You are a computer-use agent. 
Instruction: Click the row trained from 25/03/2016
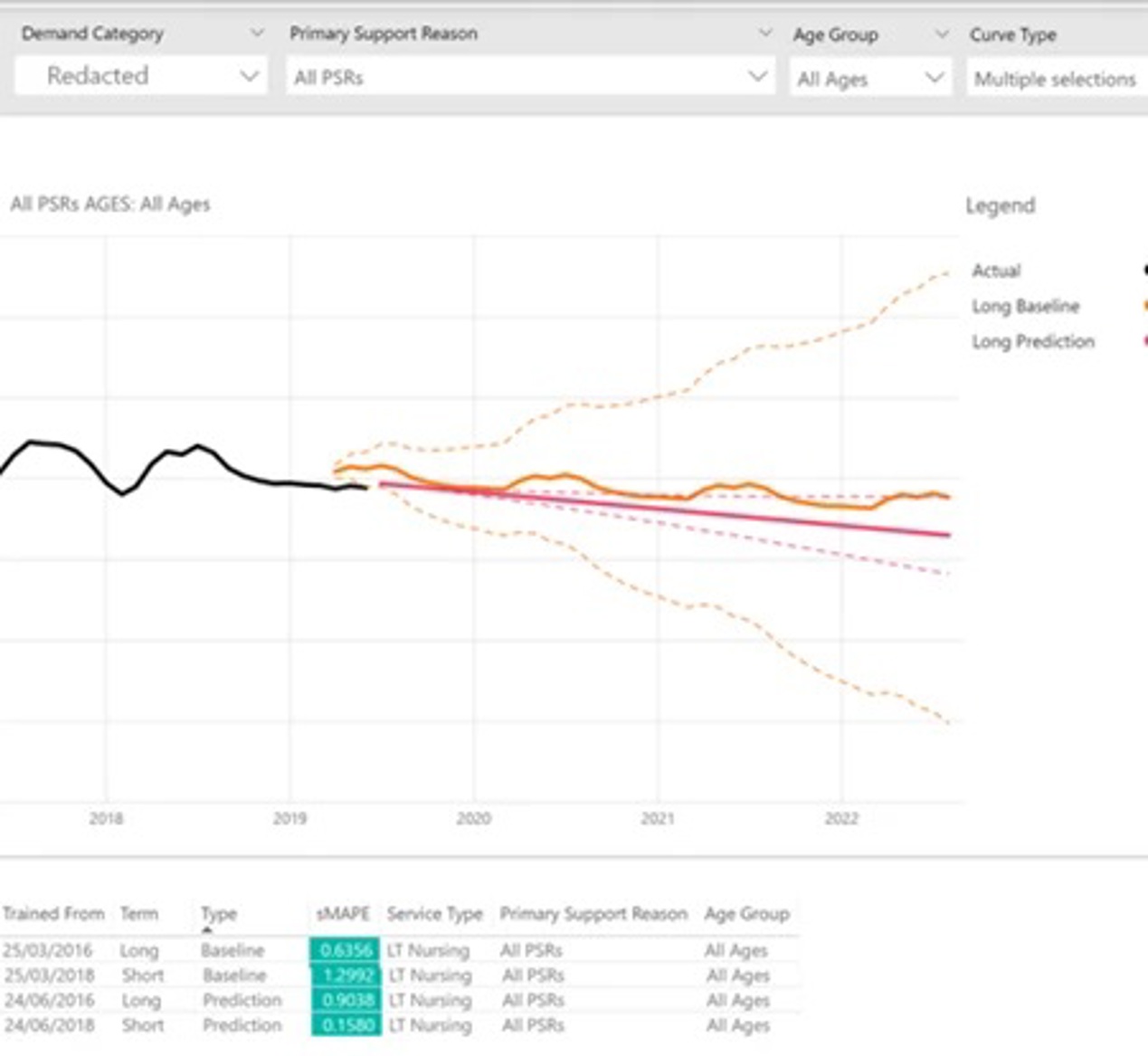coord(400,950)
